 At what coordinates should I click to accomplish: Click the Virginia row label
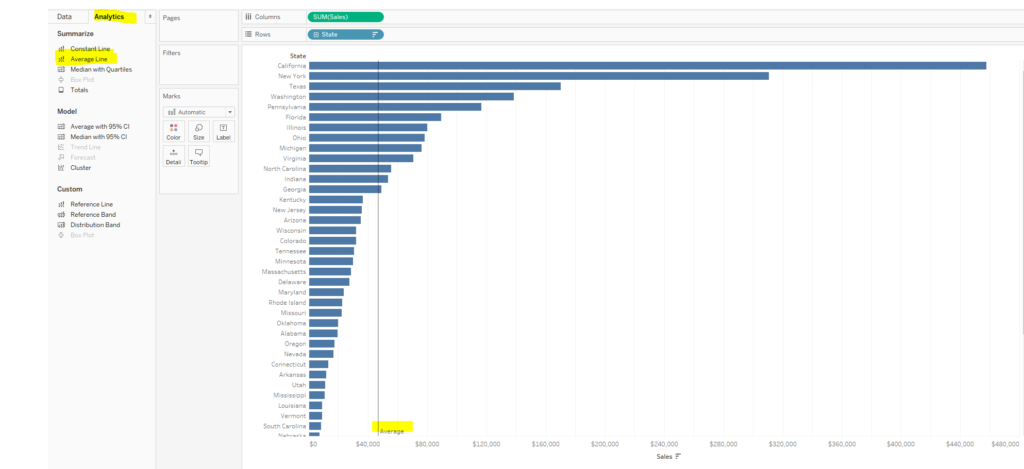pyautogui.click(x=295, y=158)
